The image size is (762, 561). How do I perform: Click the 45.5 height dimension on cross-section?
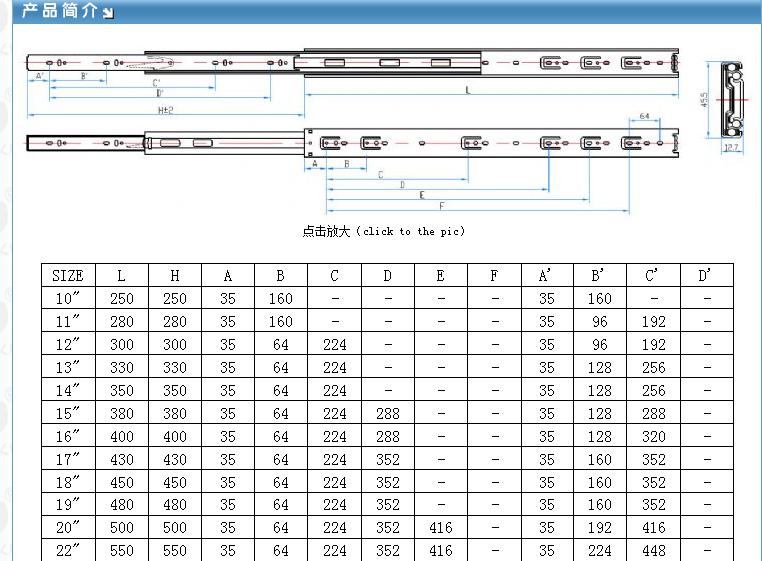coord(705,100)
